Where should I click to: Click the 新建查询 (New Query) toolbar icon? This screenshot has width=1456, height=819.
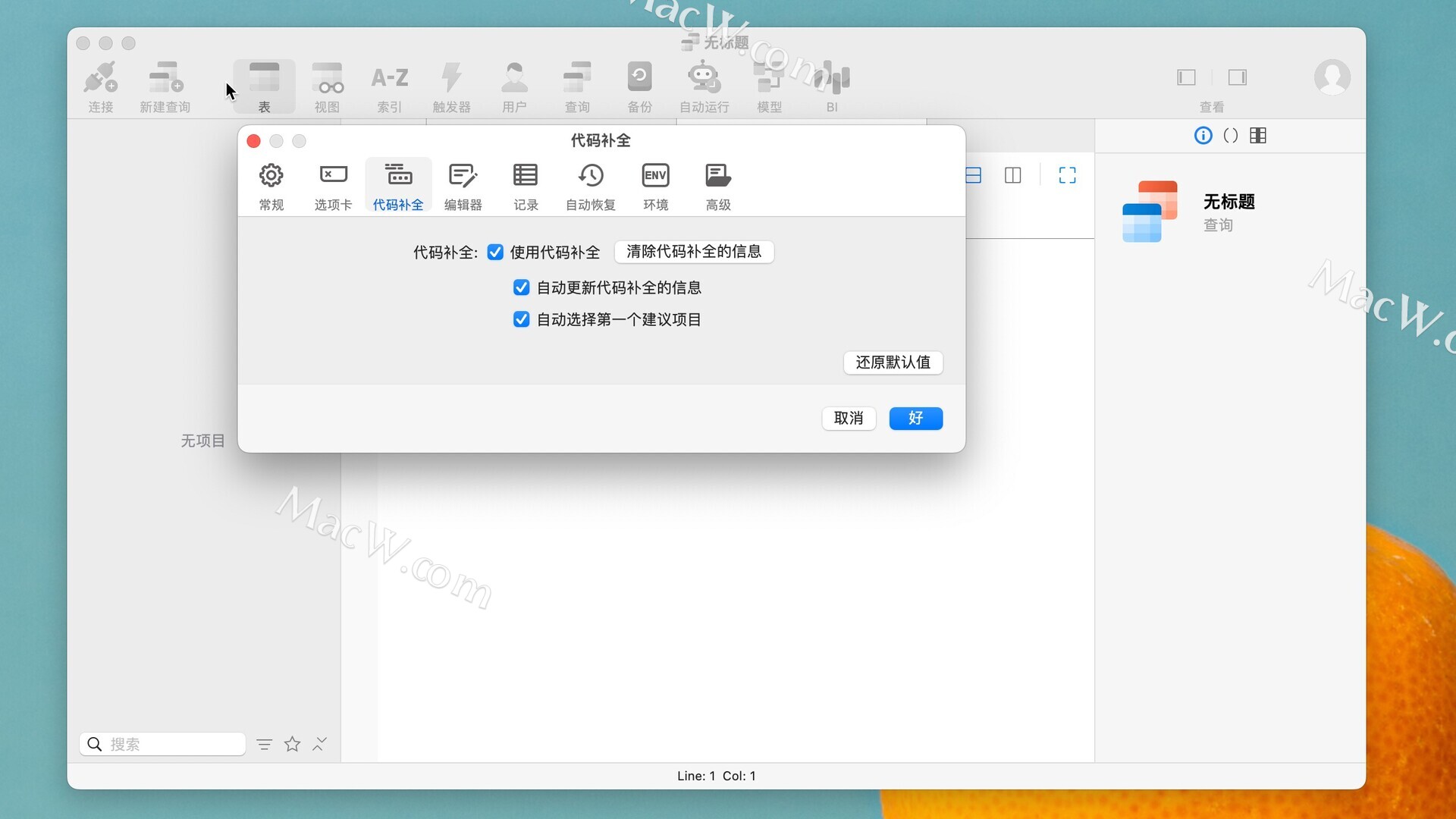165,86
